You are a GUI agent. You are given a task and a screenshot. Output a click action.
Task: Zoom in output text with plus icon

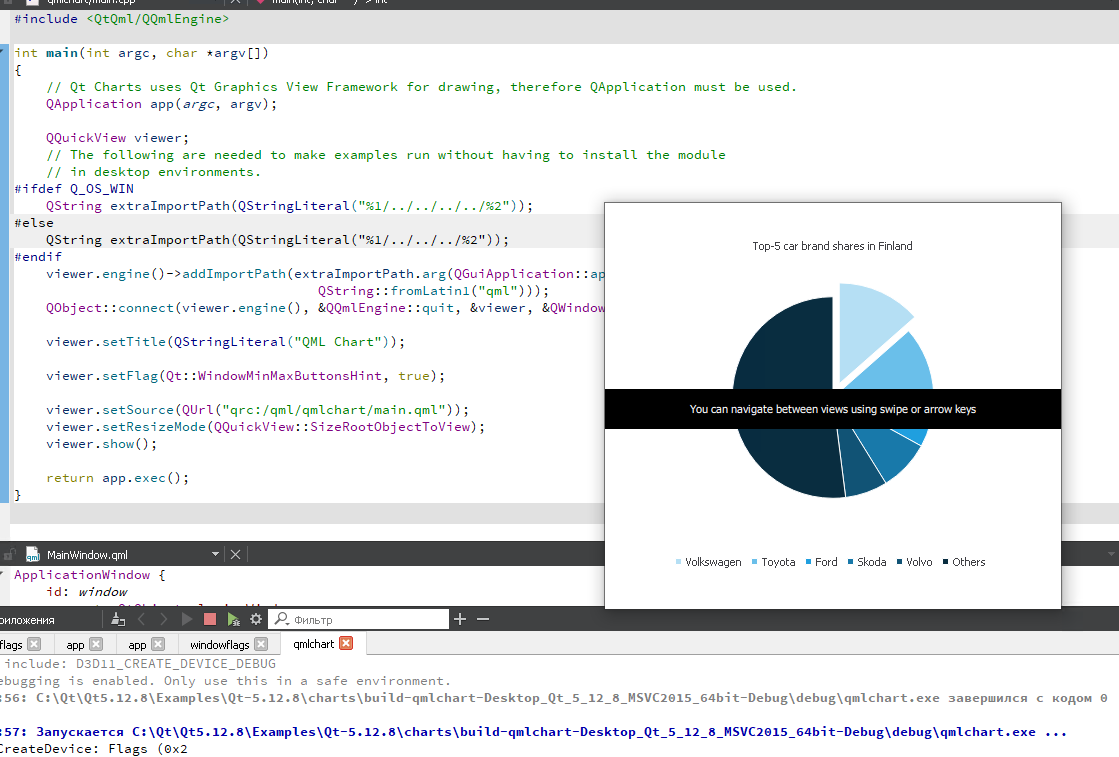tap(460, 619)
